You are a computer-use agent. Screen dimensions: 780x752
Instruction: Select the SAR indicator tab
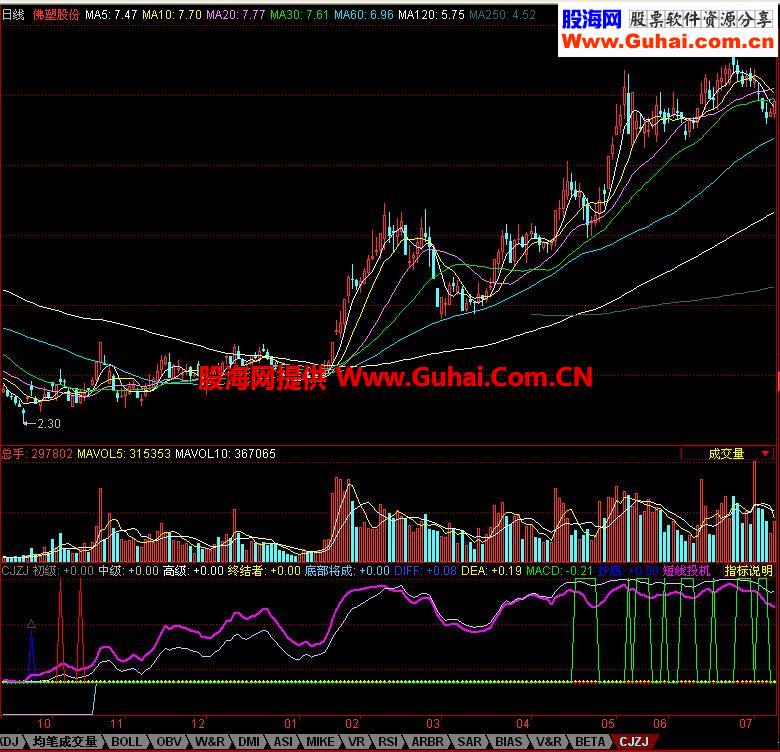pyautogui.click(x=469, y=742)
